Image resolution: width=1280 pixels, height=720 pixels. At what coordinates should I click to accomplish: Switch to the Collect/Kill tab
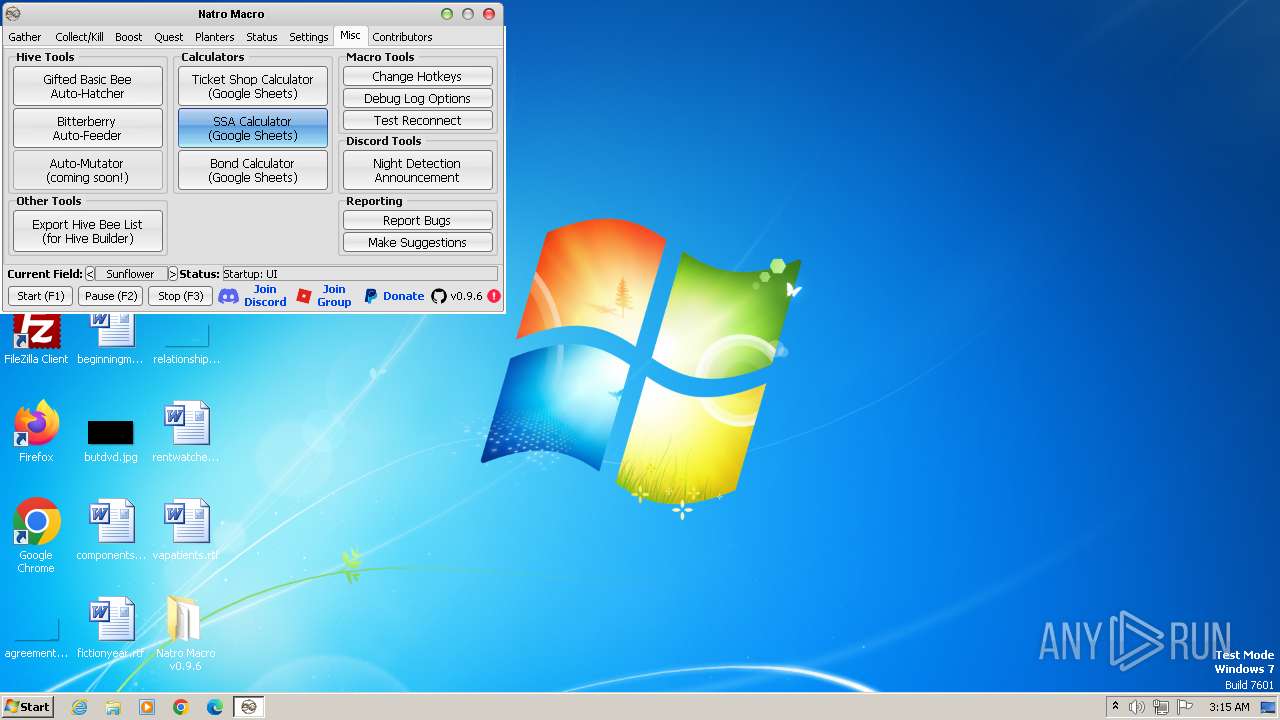pos(79,37)
